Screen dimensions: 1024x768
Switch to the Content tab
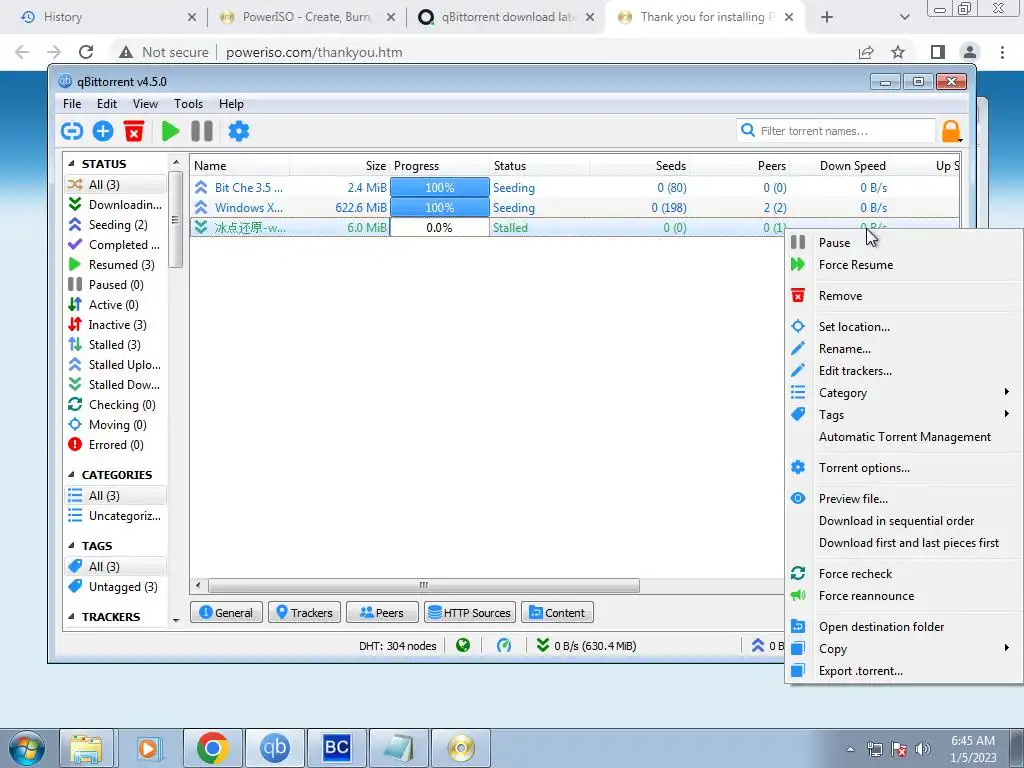tap(557, 613)
